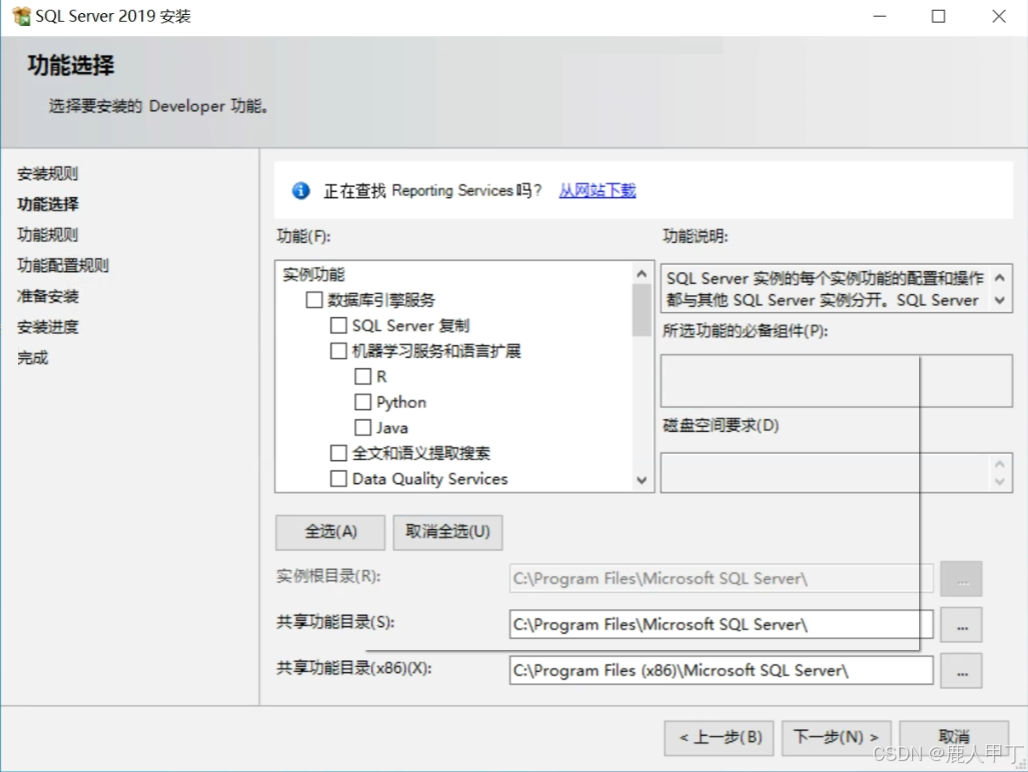Click the blue info icon beside Reporting Services message
This screenshot has width=1028, height=772.
point(300,190)
